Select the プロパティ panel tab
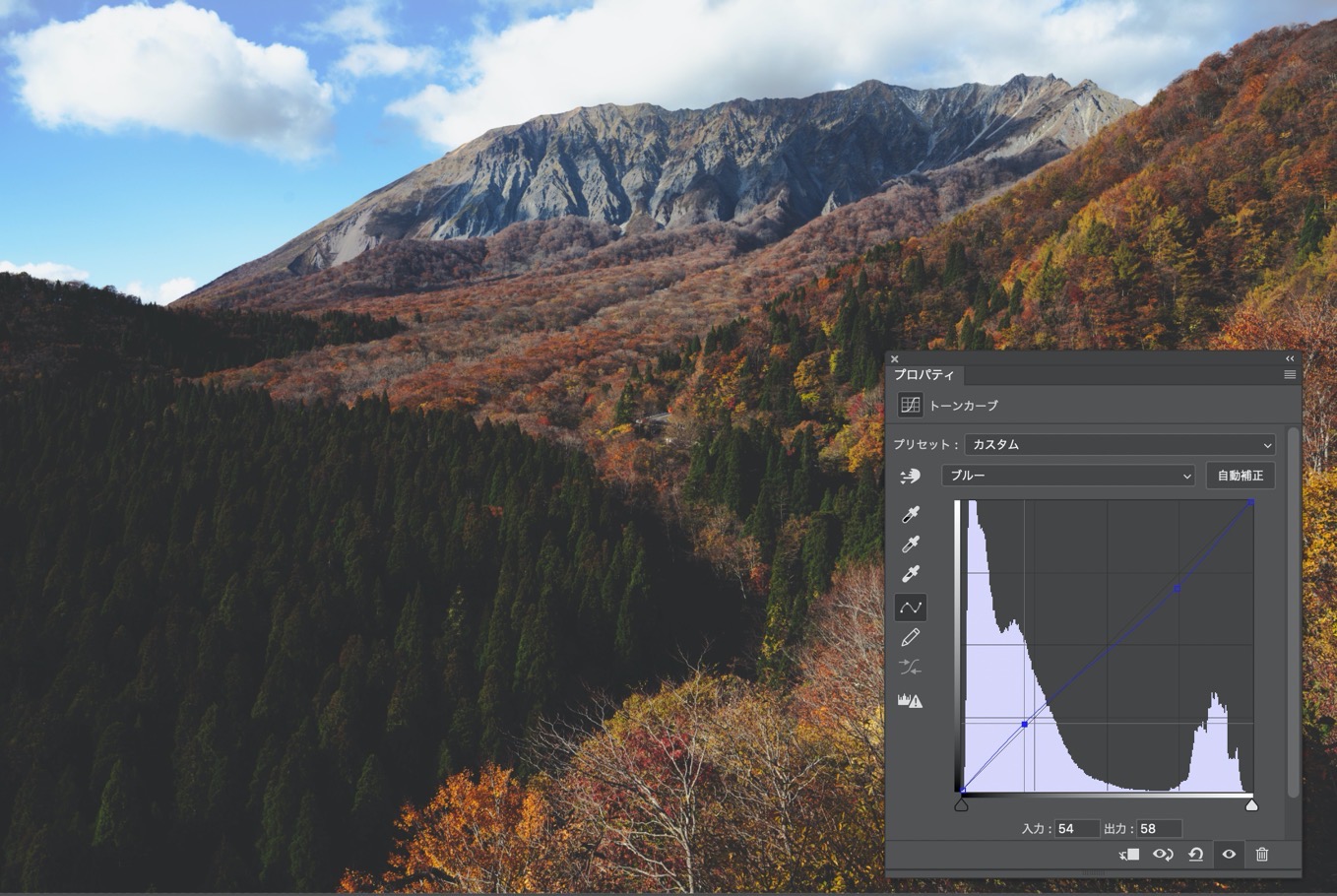The width and height of the screenshot is (1337, 896). [924, 375]
